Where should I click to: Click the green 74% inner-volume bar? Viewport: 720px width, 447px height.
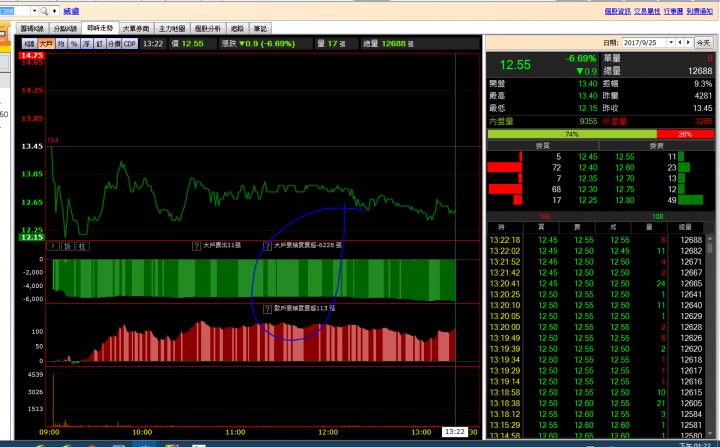pyautogui.click(x=572, y=134)
